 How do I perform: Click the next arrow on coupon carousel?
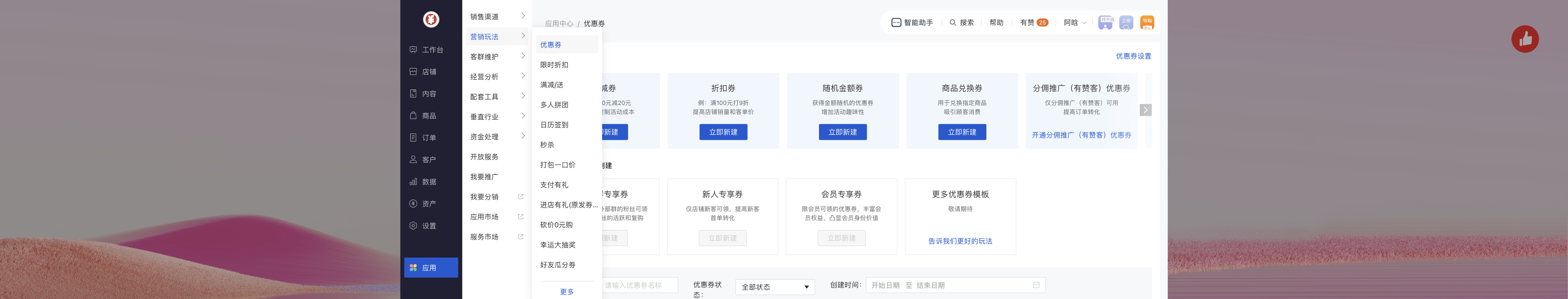pos(1145,110)
